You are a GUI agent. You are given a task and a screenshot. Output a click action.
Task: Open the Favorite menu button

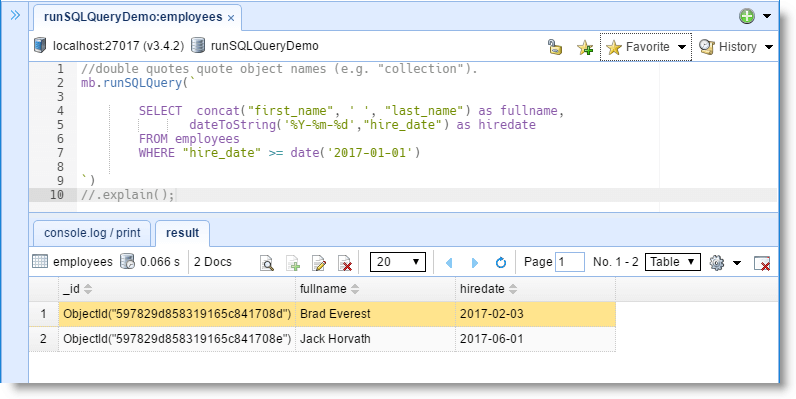tap(646, 47)
